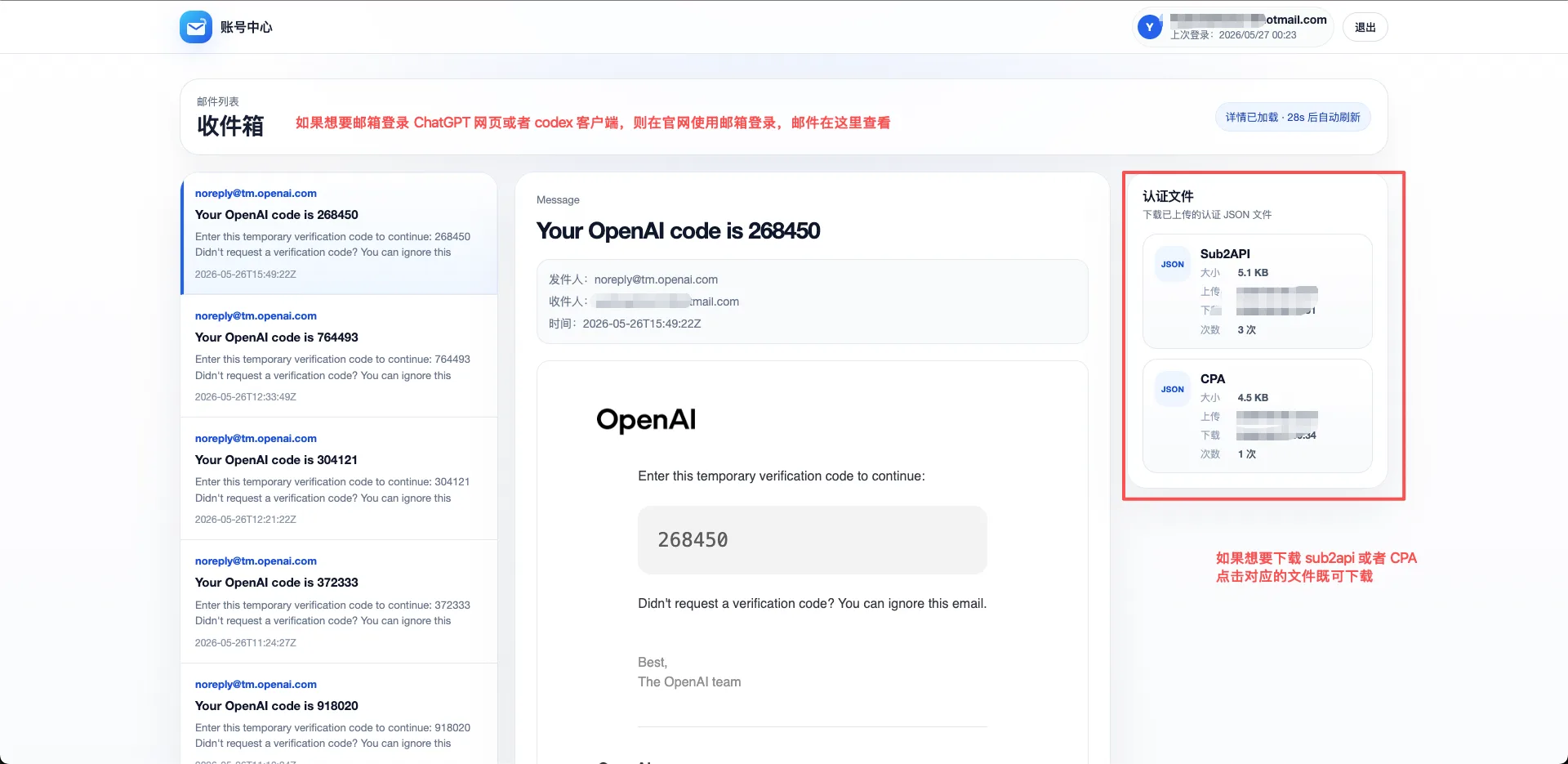Viewport: 1568px width, 764px height.
Task: Open the email with code 372333
Action: [x=339, y=601]
